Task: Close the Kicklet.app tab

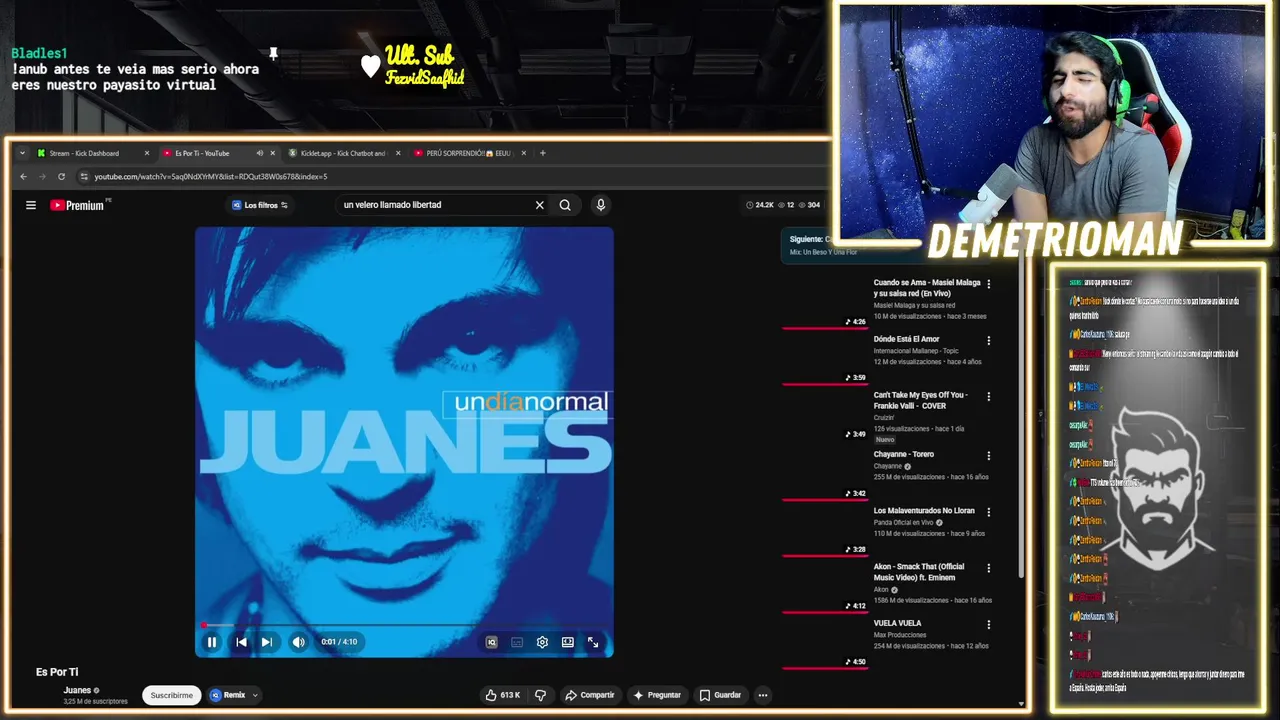Action: (x=398, y=153)
